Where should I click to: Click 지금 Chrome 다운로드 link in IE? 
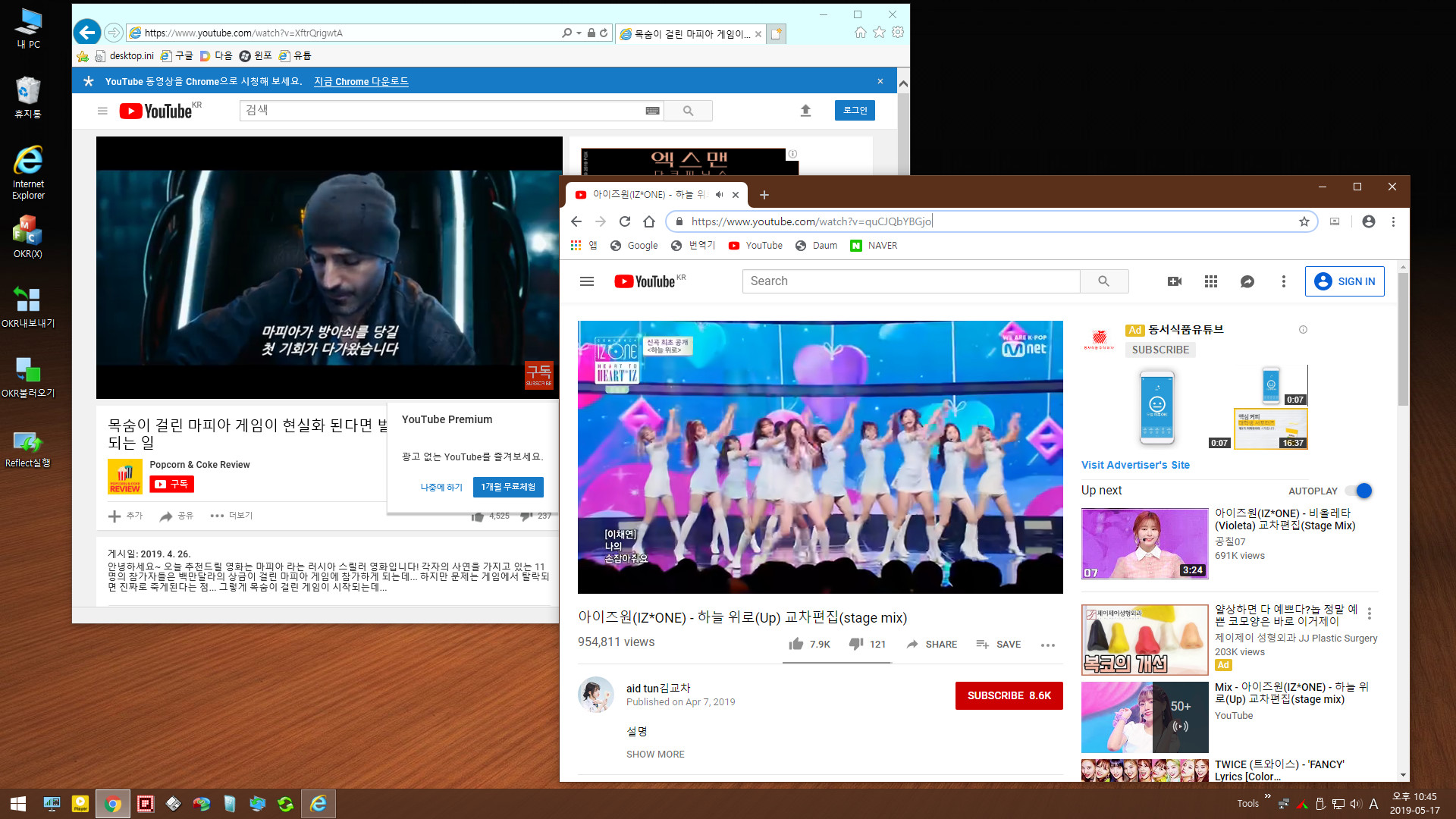click(361, 81)
